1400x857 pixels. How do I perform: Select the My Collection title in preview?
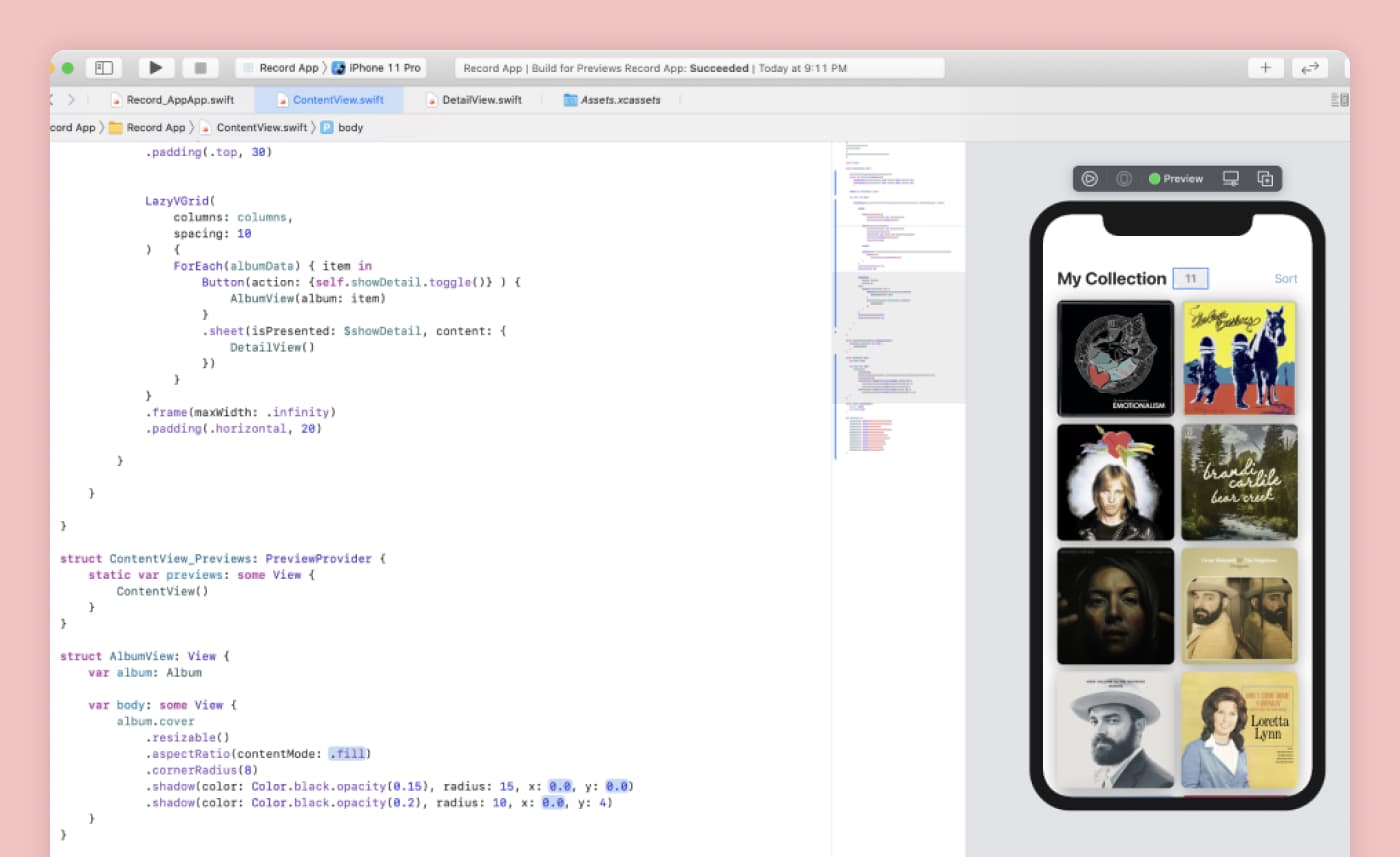tap(1112, 279)
